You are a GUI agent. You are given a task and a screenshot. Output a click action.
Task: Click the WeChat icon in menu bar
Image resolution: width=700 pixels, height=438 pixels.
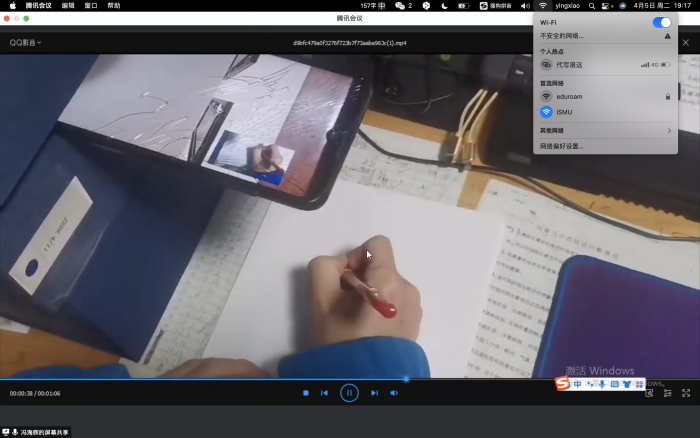[400, 6]
